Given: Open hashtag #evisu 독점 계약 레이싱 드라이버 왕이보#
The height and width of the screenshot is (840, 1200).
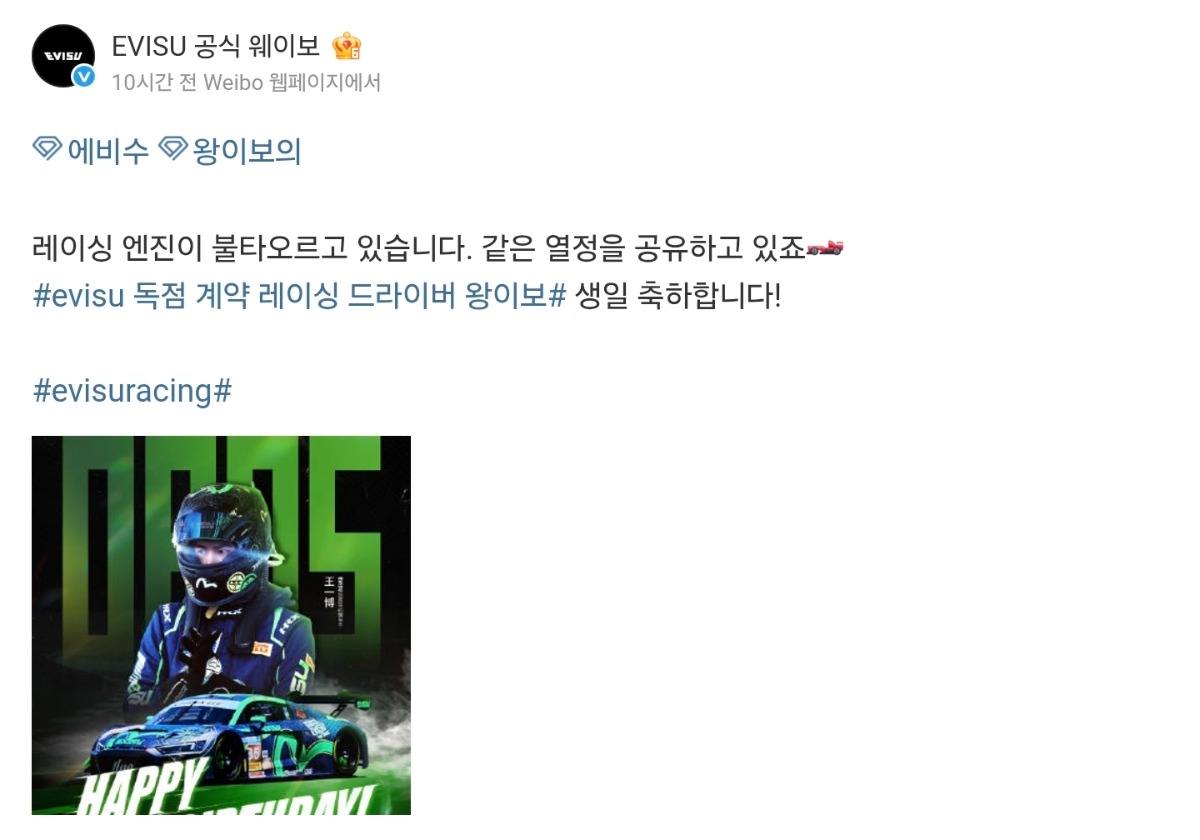Looking at the screenshot, I should click(x=300, y=296).
